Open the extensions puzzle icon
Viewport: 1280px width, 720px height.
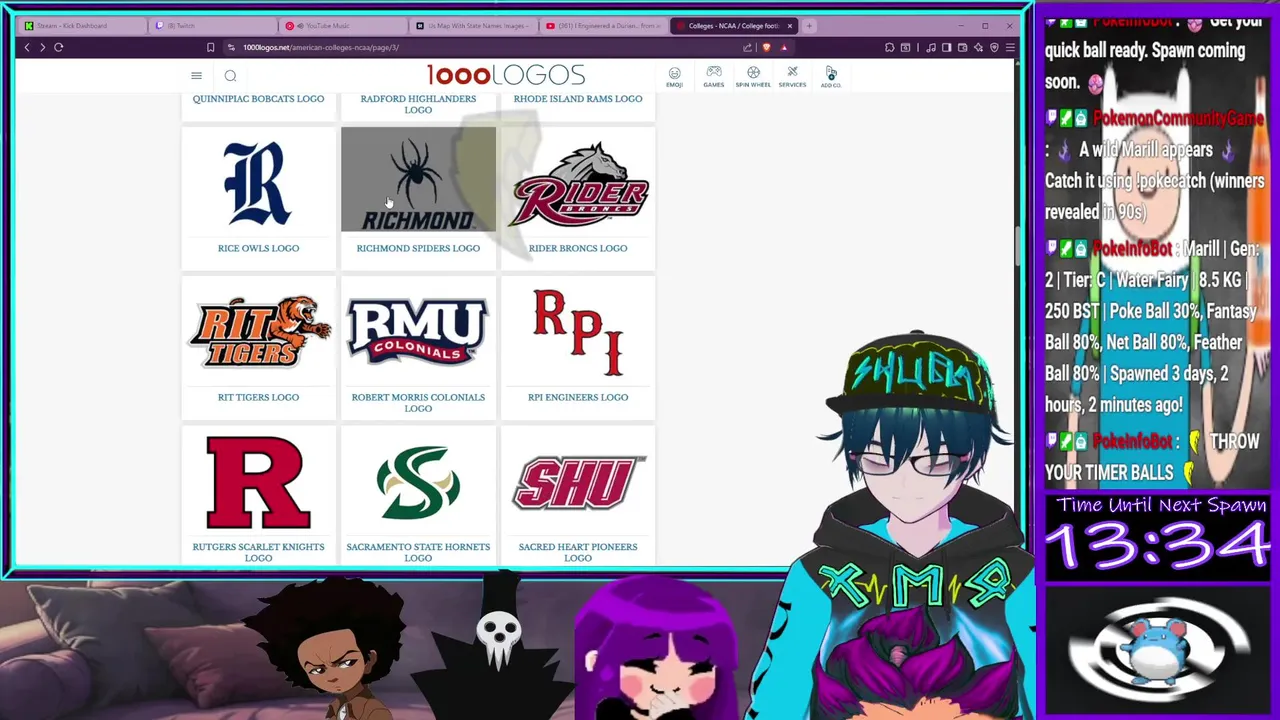coord(889,47)
